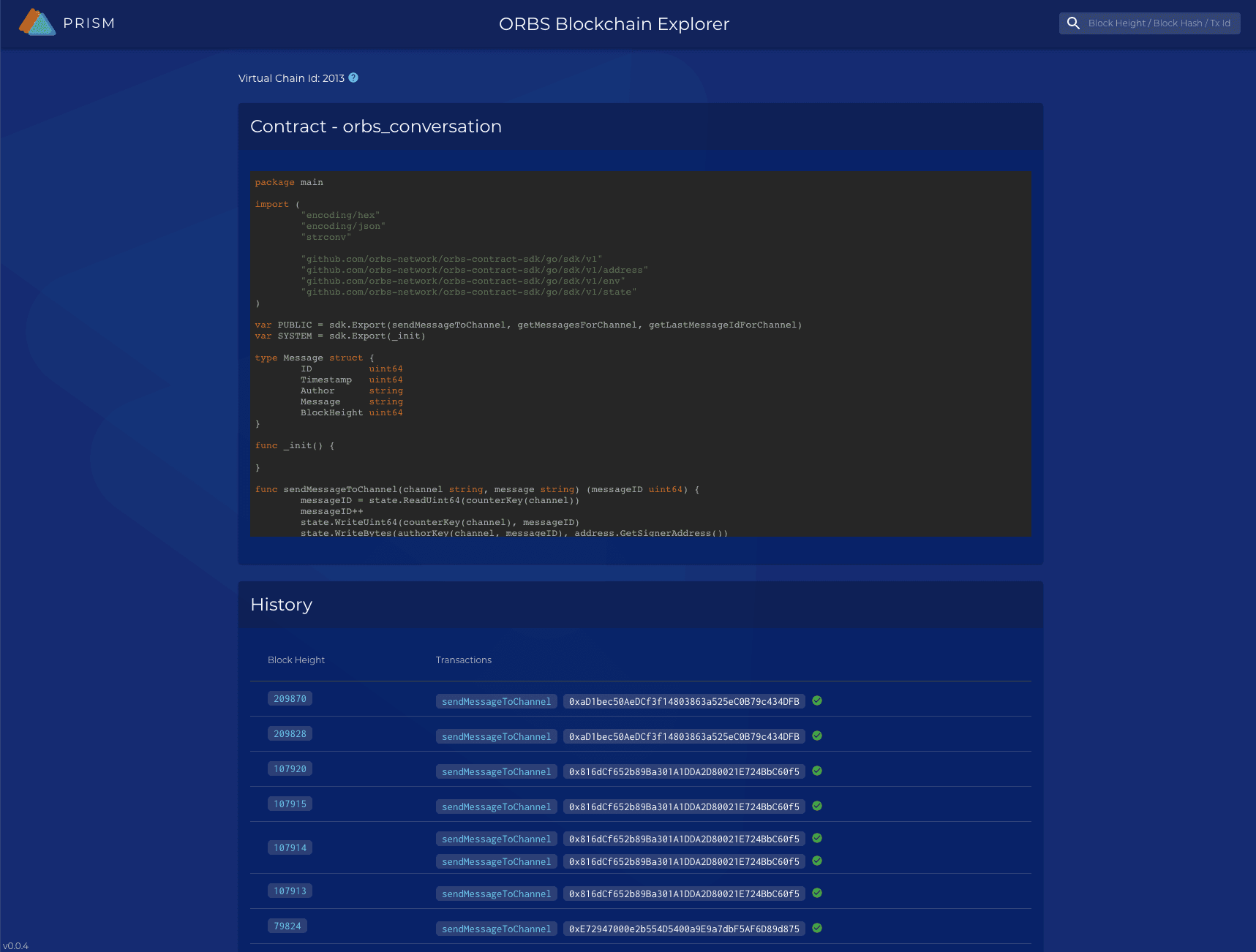Screen dimensions: 1256x952
Task: Open sendMessageToChannel transaction in block 107920
Action: [497, 772]
